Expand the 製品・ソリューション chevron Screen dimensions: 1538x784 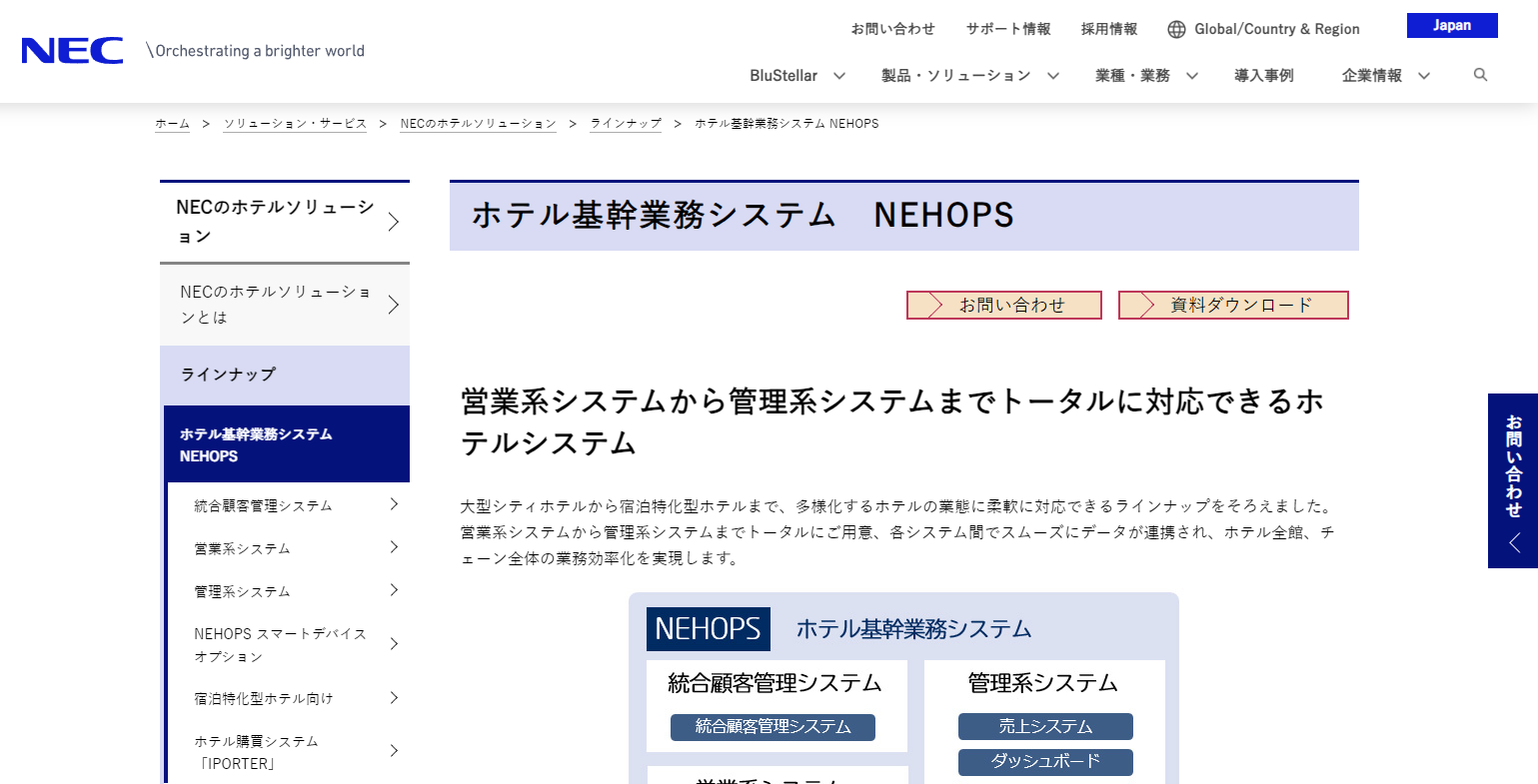pos(1052,76)
